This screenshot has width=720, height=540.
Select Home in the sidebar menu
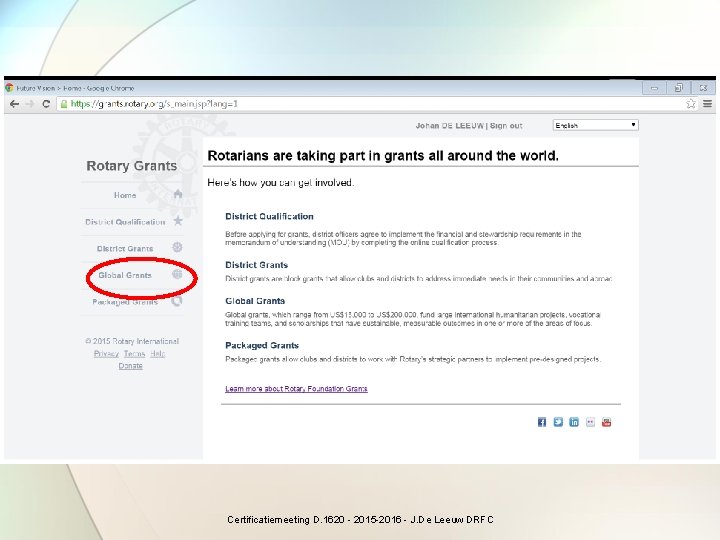125,195
